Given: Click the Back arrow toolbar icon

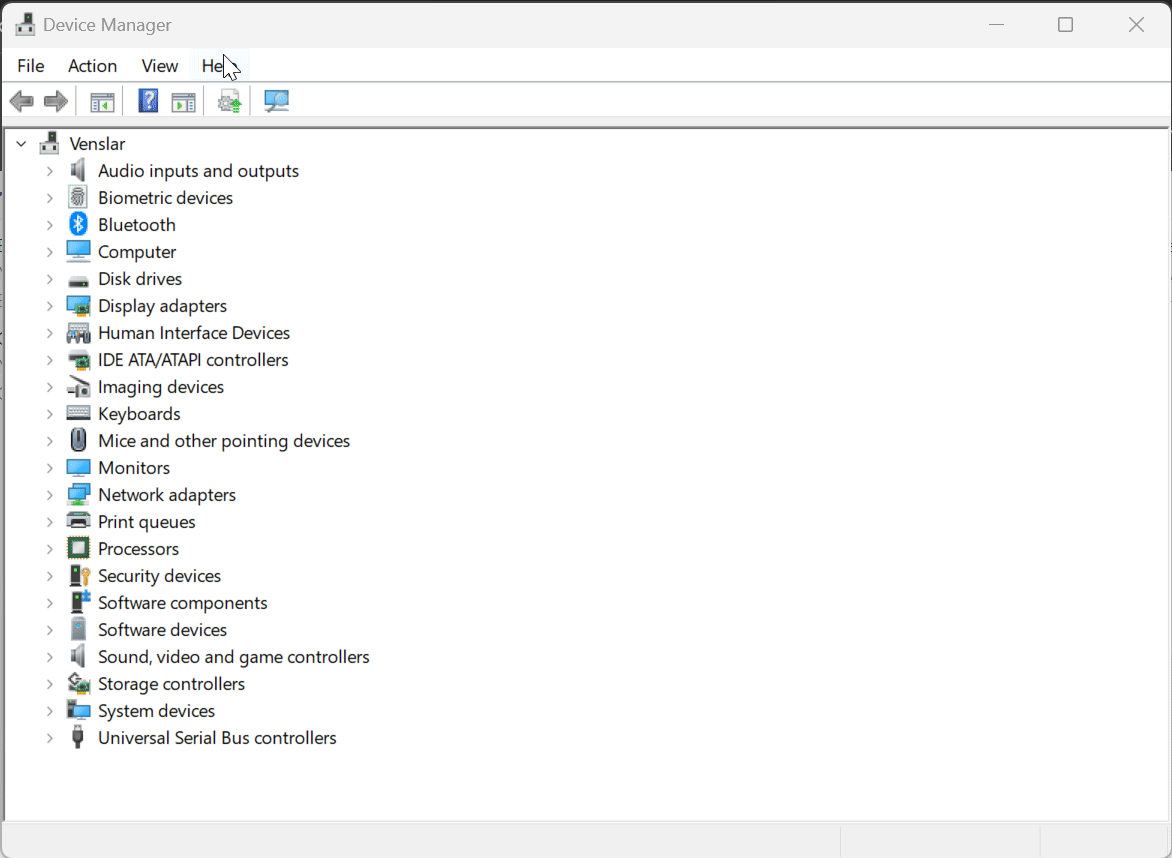Looking at the screenshot, I should (x=21, y=101).
